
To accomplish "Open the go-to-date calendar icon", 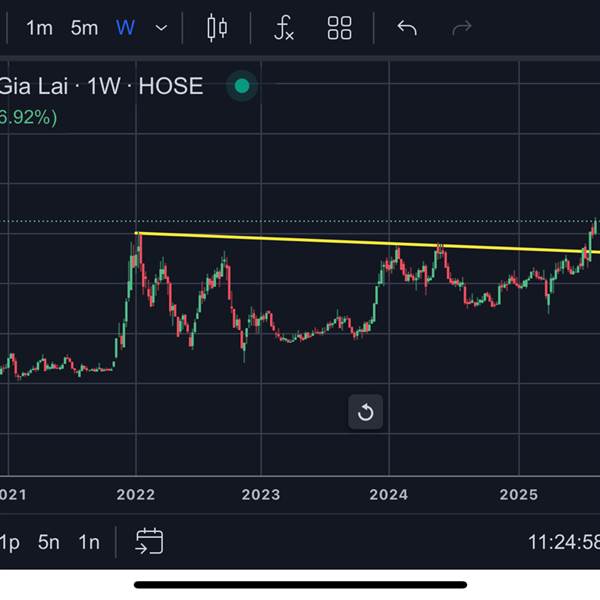I will (149, 541).
